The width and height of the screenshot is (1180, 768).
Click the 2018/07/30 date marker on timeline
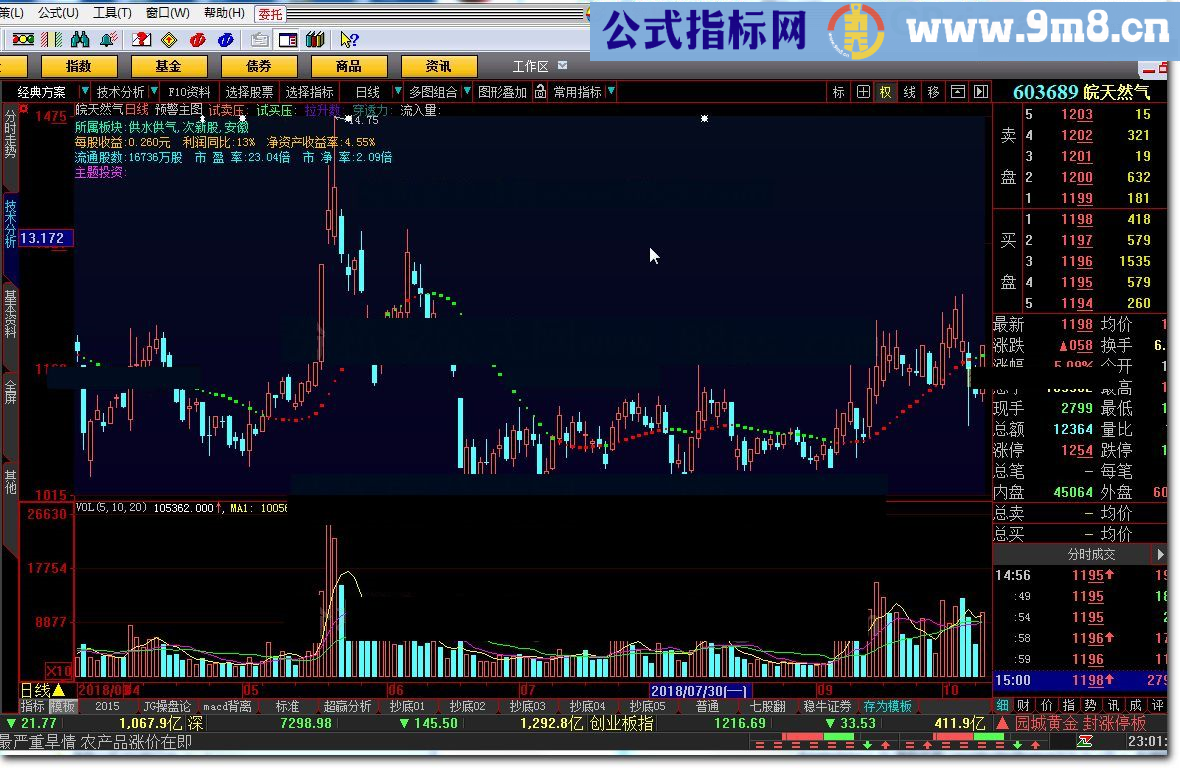699,690
